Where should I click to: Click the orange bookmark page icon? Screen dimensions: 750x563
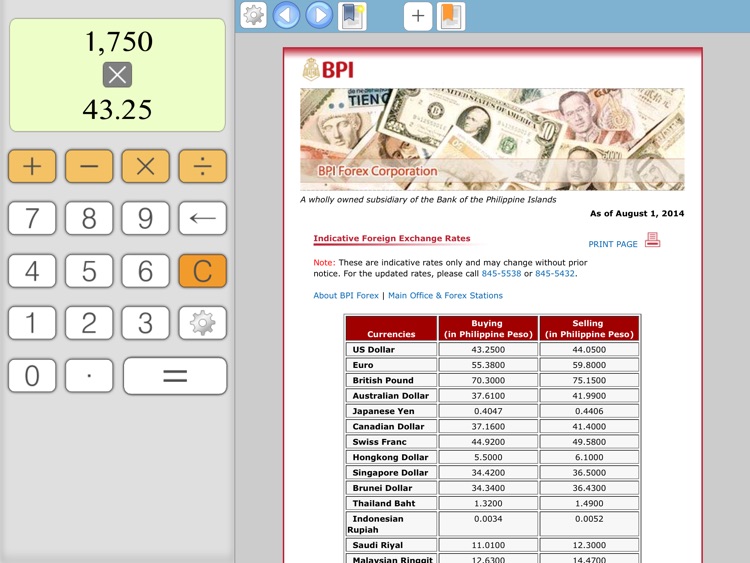[x=451, y=16]
